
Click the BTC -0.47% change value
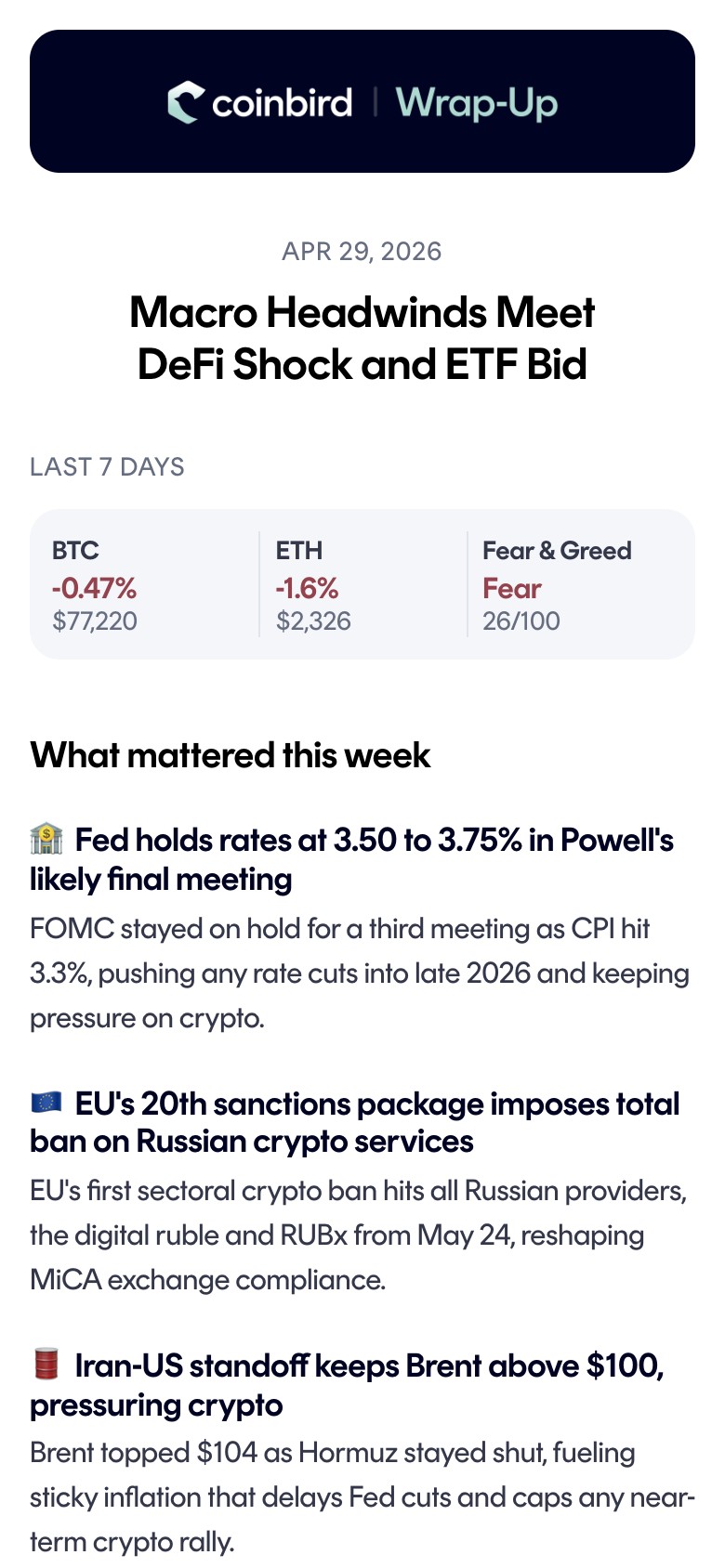[94, 588]
